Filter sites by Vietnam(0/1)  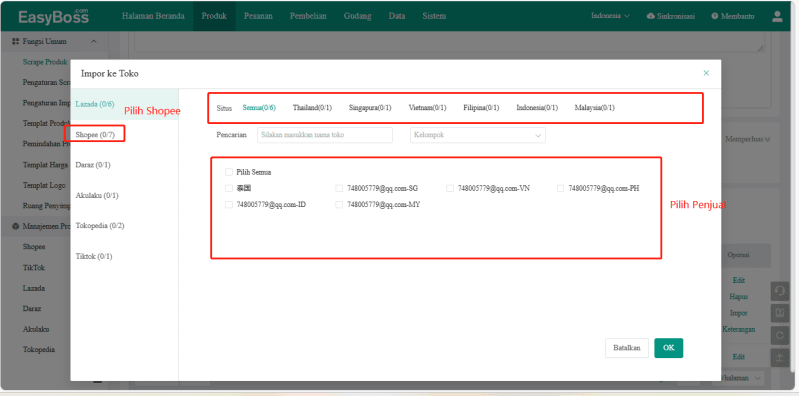pos(428,108)
